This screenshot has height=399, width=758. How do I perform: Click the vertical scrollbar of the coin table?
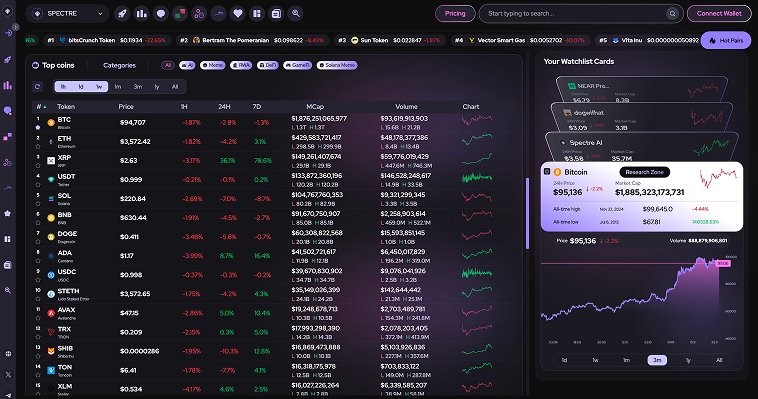click(x=527, y=213)
